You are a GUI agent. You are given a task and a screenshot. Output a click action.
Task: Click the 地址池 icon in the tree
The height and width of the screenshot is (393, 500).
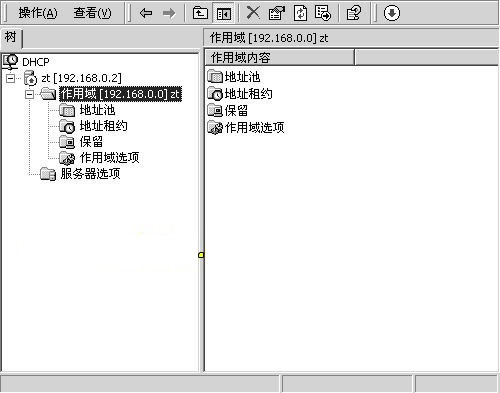[67, 110]
